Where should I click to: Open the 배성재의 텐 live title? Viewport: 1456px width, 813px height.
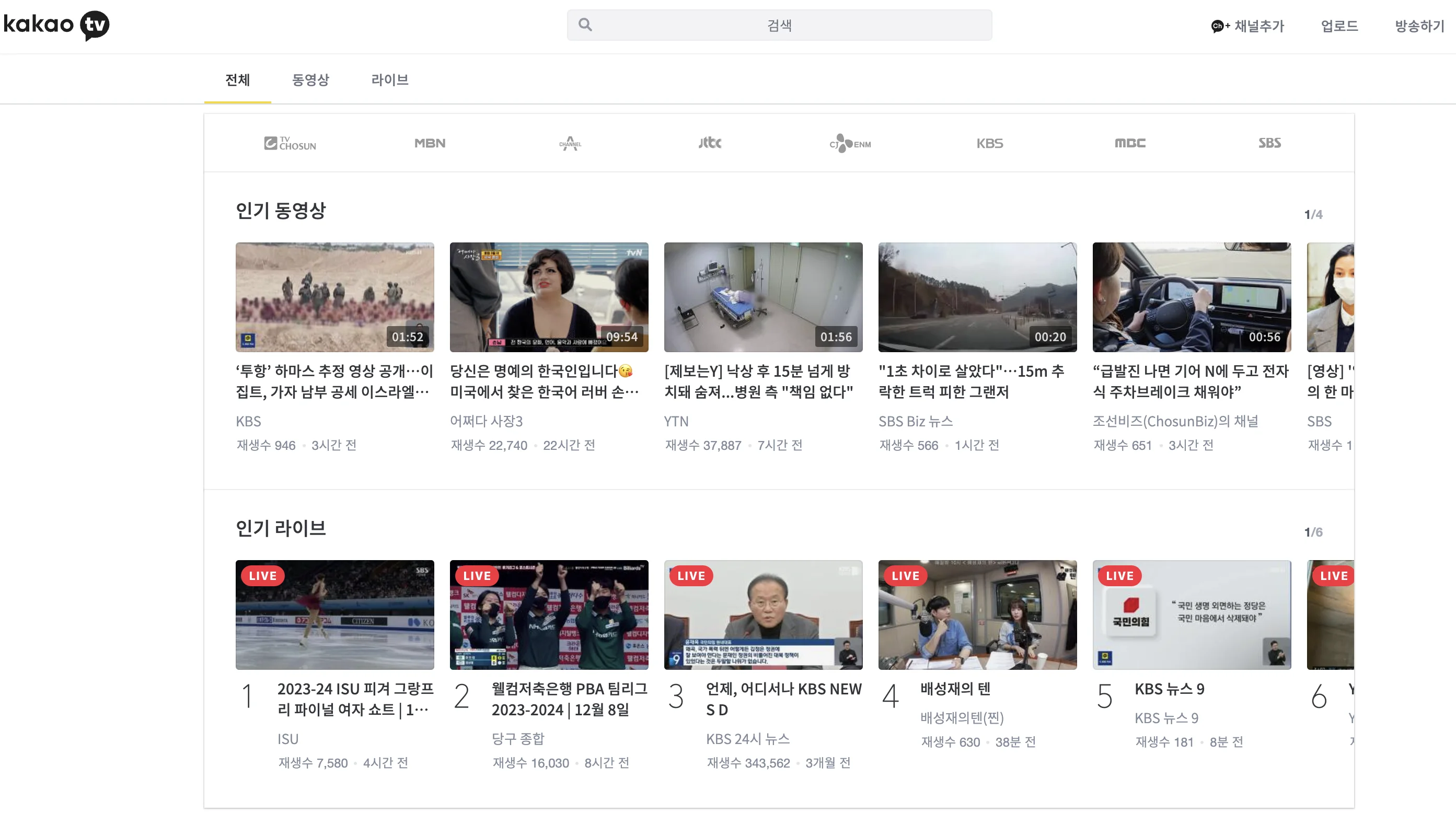pyautogui.click(x=955, y=688)
